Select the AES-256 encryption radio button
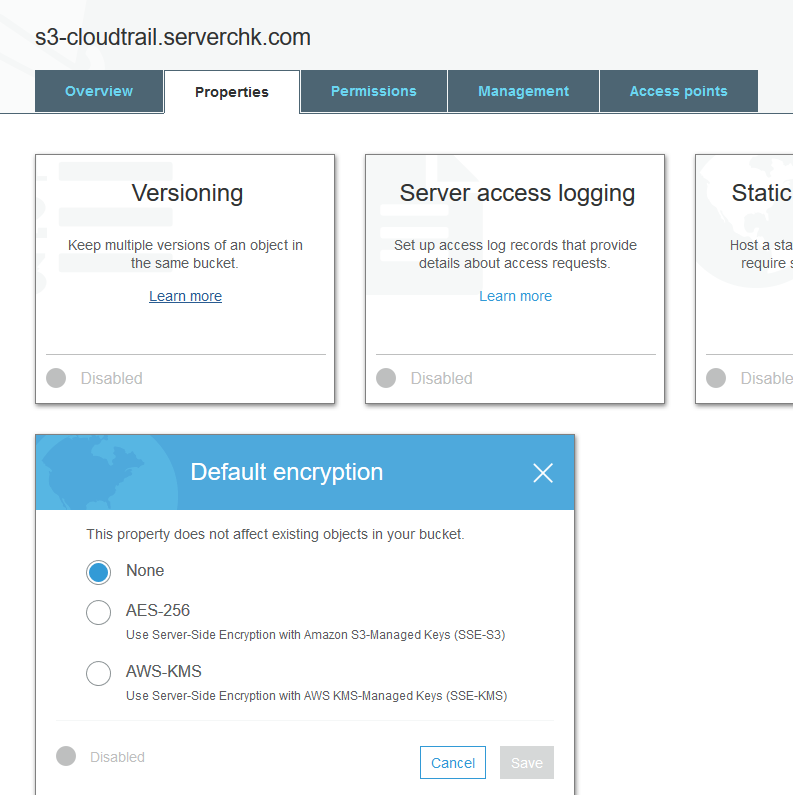Screen dimensions: 793x795 pyautogui.click(x=98, y=612)
